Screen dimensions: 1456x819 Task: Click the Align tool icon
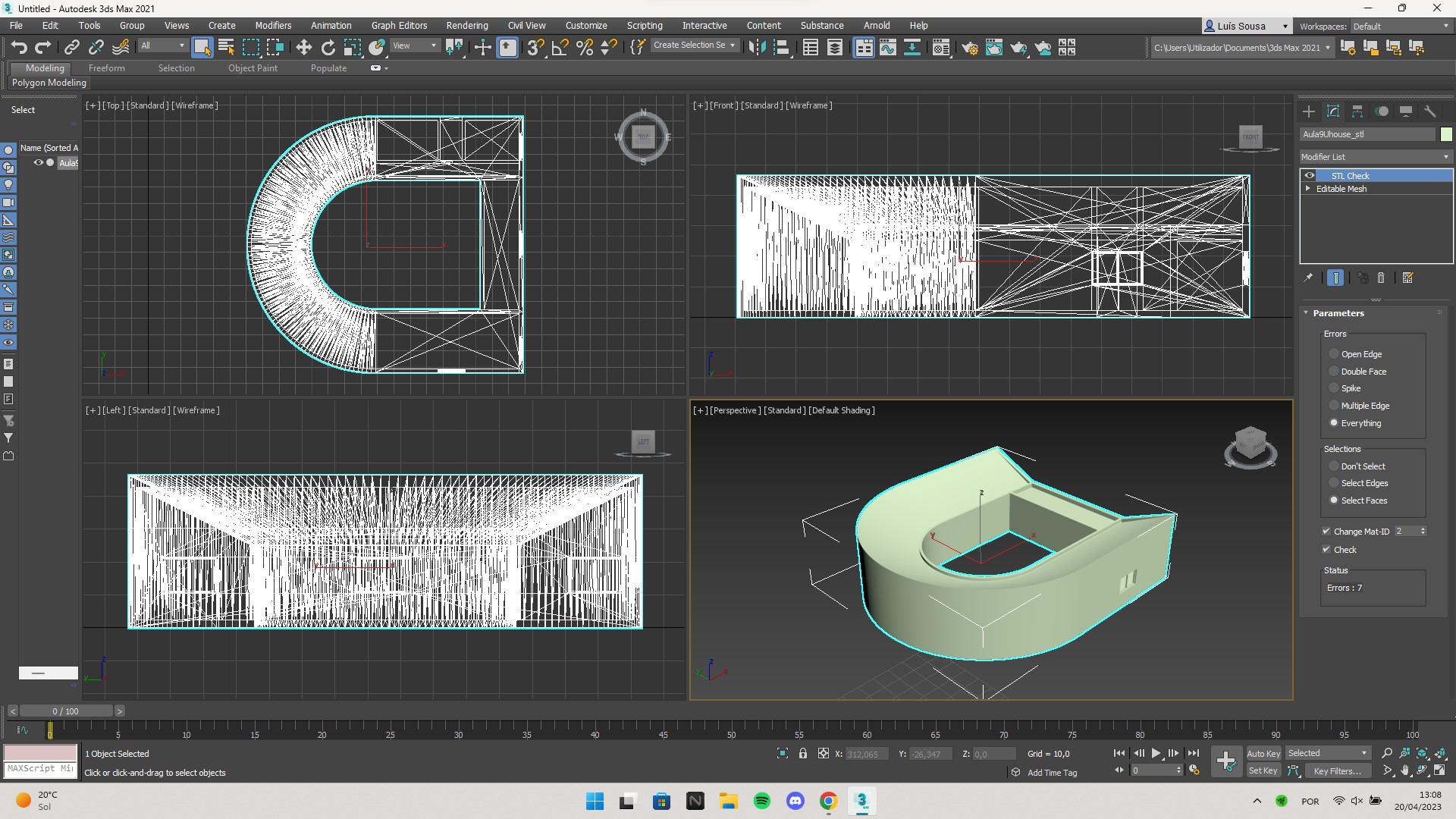[x=781, y=48]
